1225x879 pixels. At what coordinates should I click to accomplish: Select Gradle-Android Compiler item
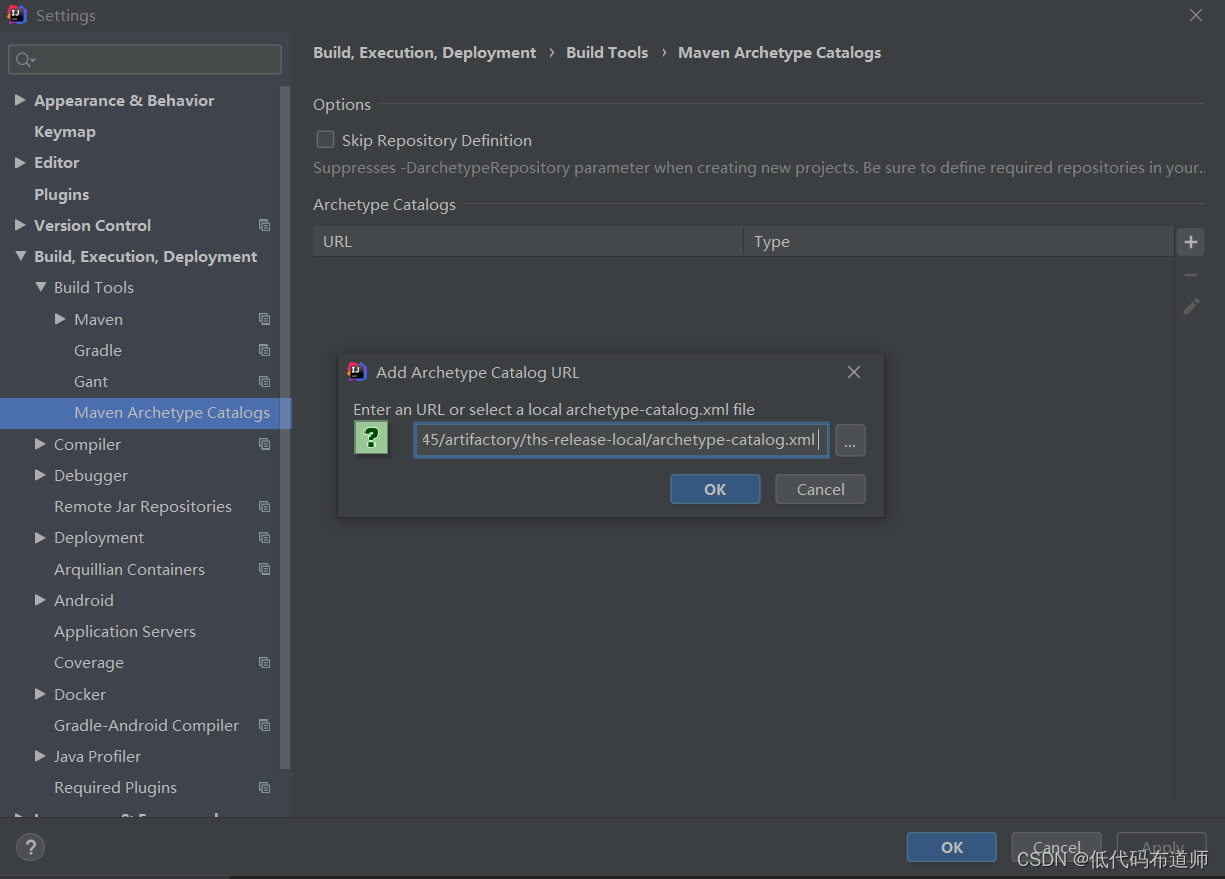point(146,725)
